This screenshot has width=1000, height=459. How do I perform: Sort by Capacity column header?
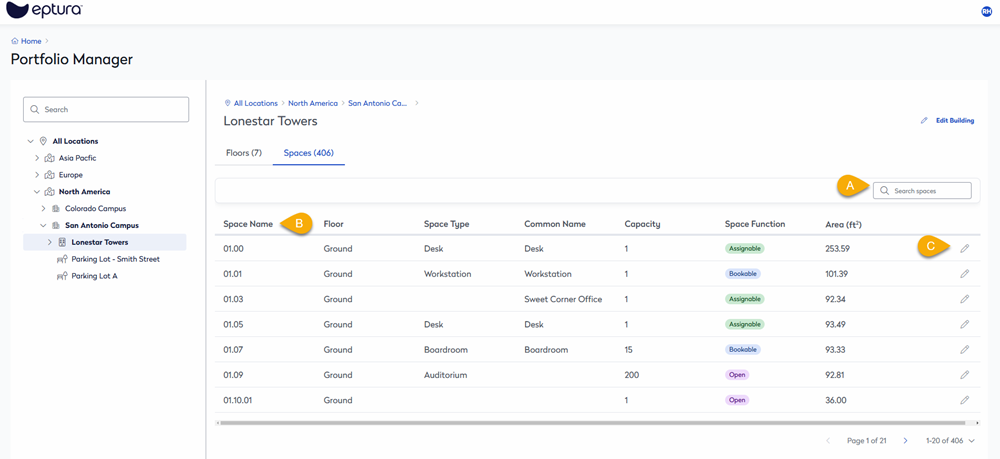click(642, 224)
